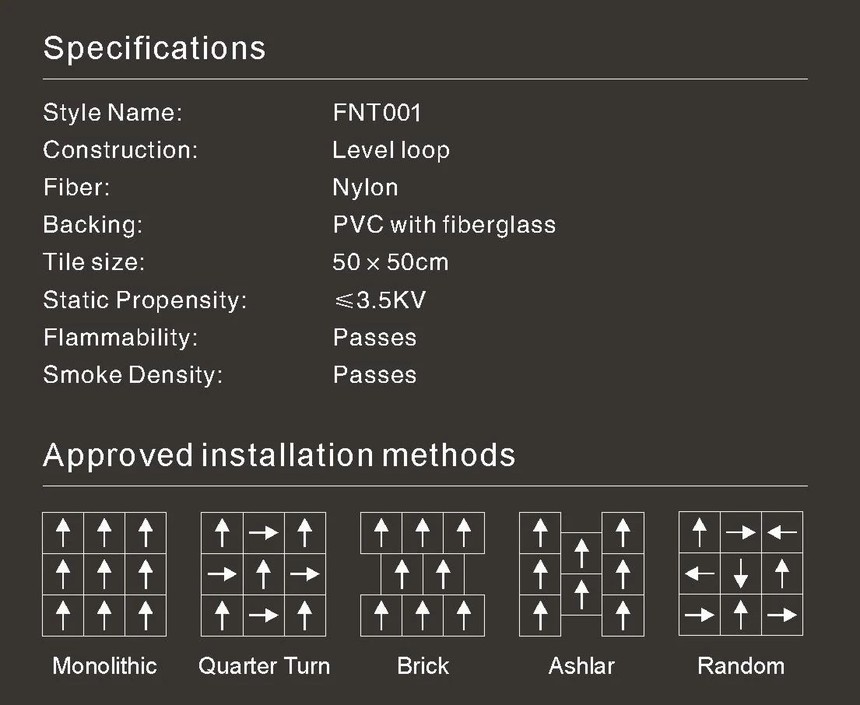Click the Ashlar installation pattern diagram
This screenshot has height=705, width=860.
(x=581, y=574)
